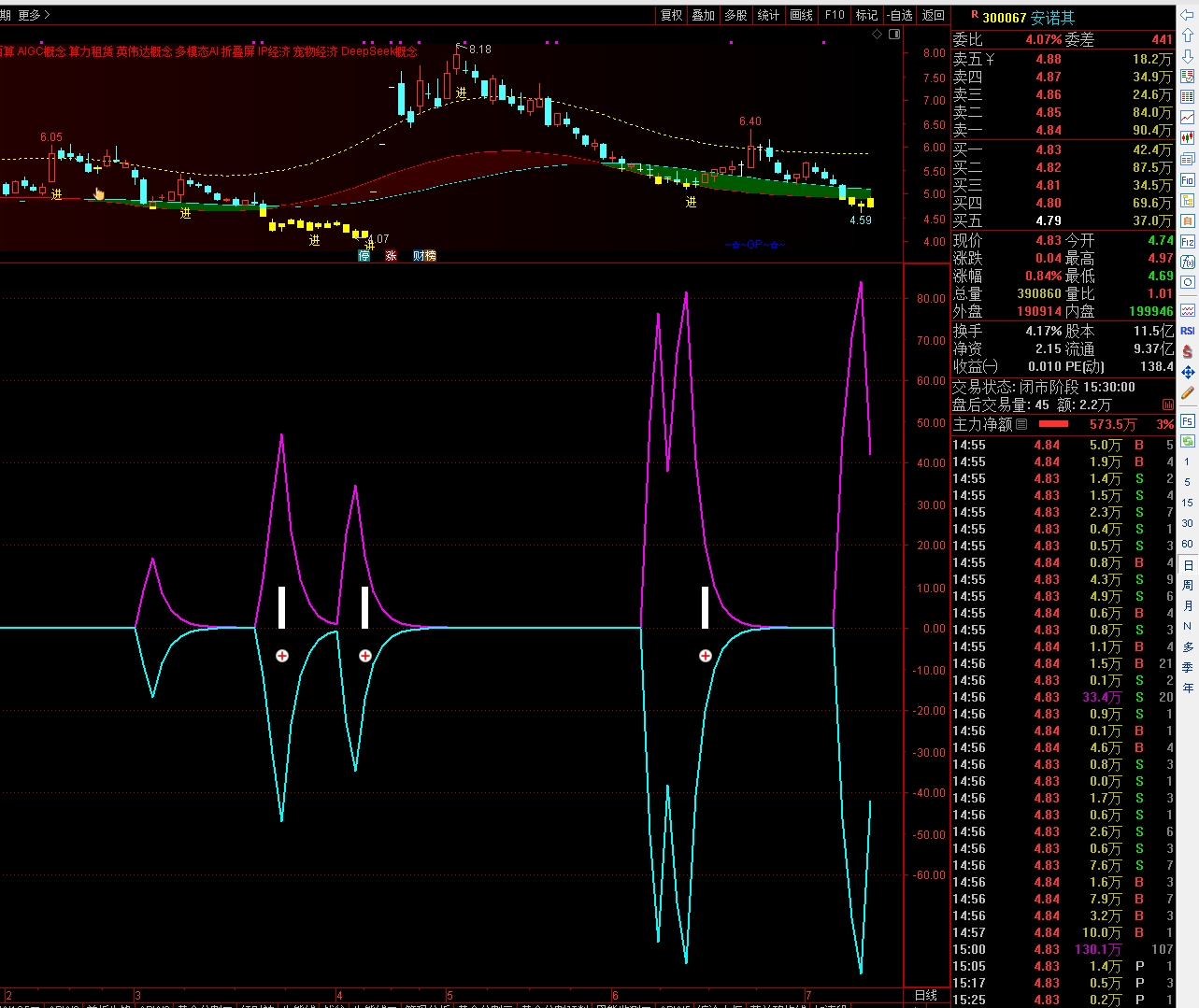The height and width of the screenshot is (1008, 1199).
Task: Click the 英伟达概念 concept tag
Action: click(144, 51)
